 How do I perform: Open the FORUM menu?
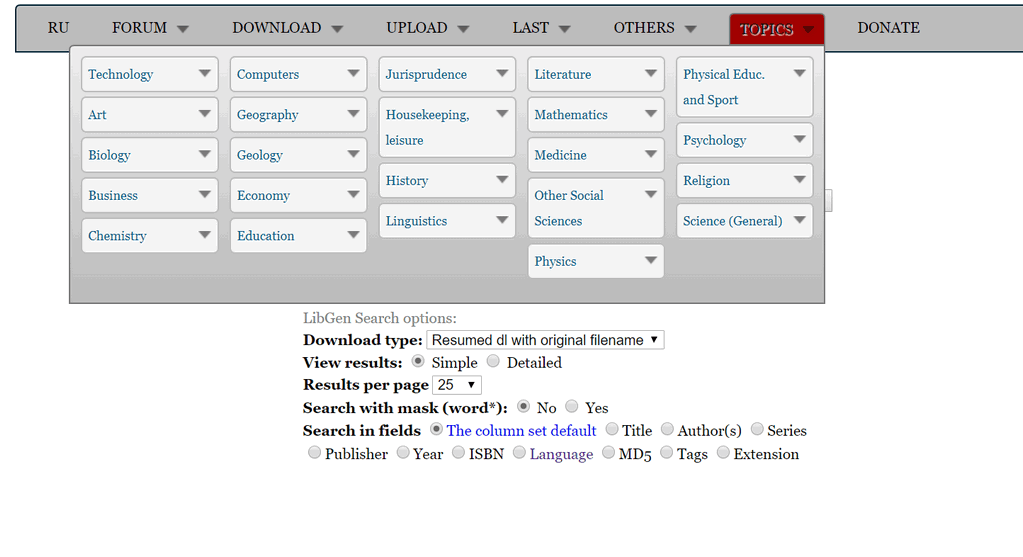(150, 28)
